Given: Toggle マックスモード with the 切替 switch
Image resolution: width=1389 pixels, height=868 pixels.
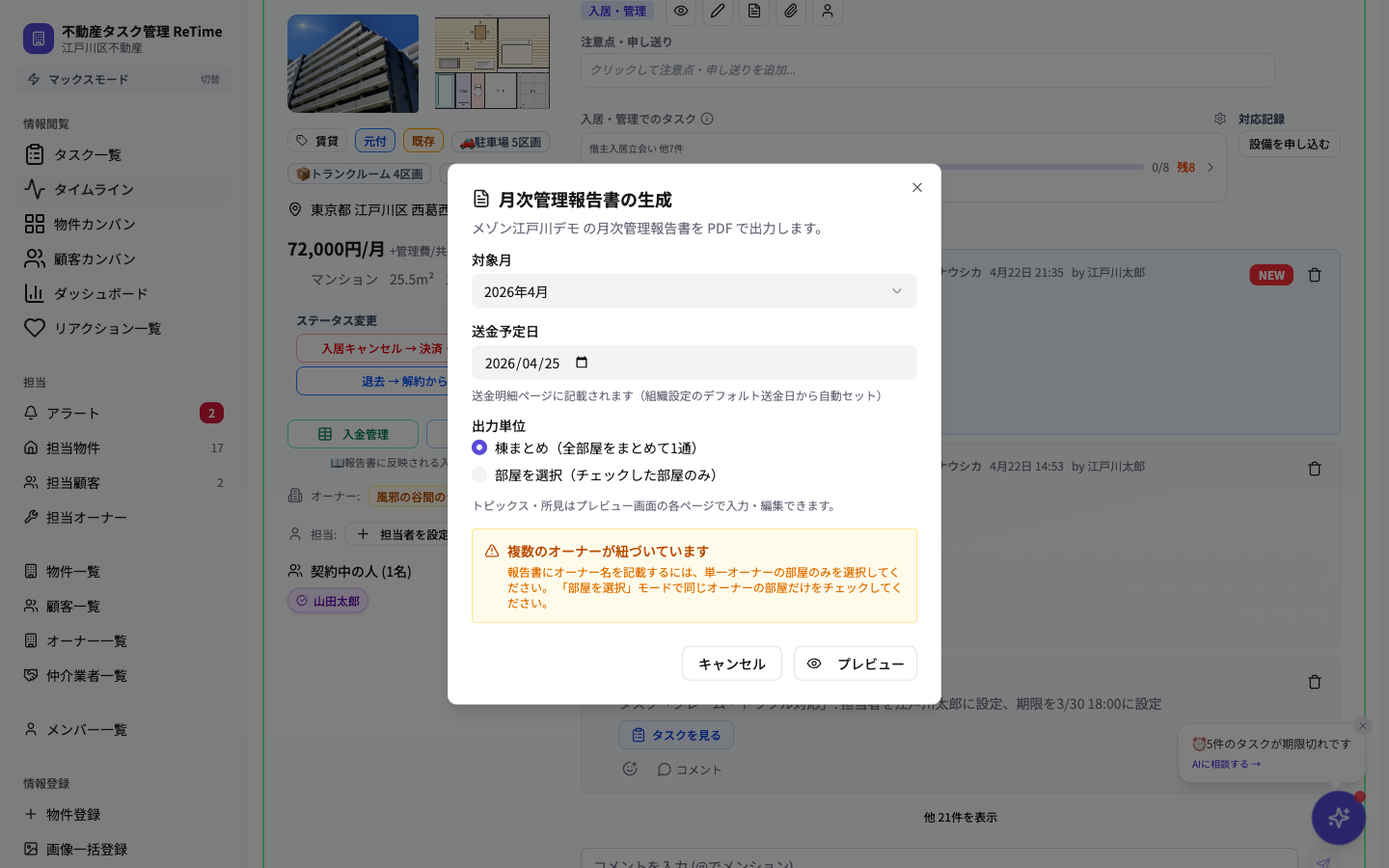Looking at the screenshot, I should (210, 79).
